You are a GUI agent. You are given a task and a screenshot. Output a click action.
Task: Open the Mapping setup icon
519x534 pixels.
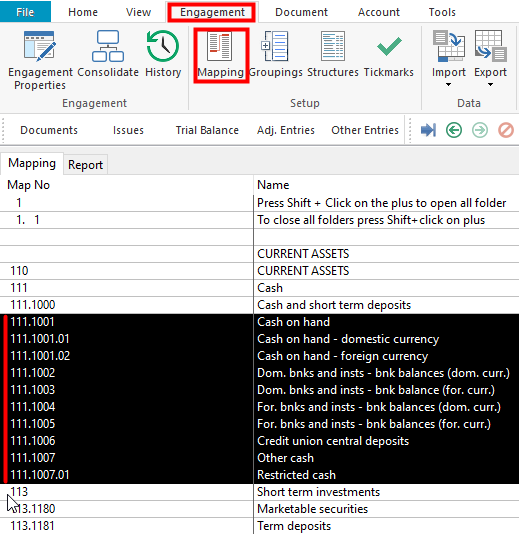point(220,46)
